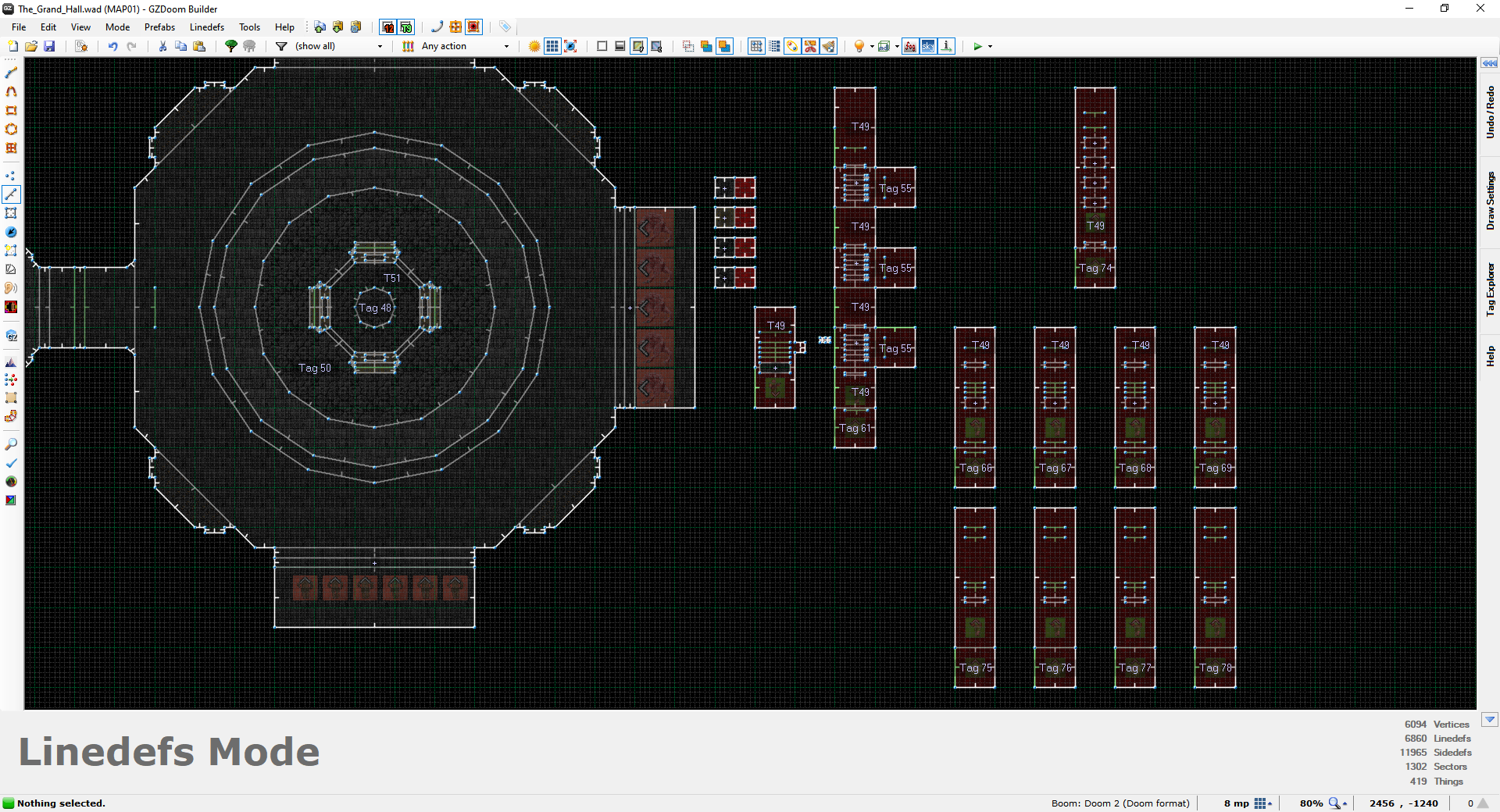Open the Help side tab
Image resolution: width=1500 pixels, height=812 pixels.
point(1490,356)
